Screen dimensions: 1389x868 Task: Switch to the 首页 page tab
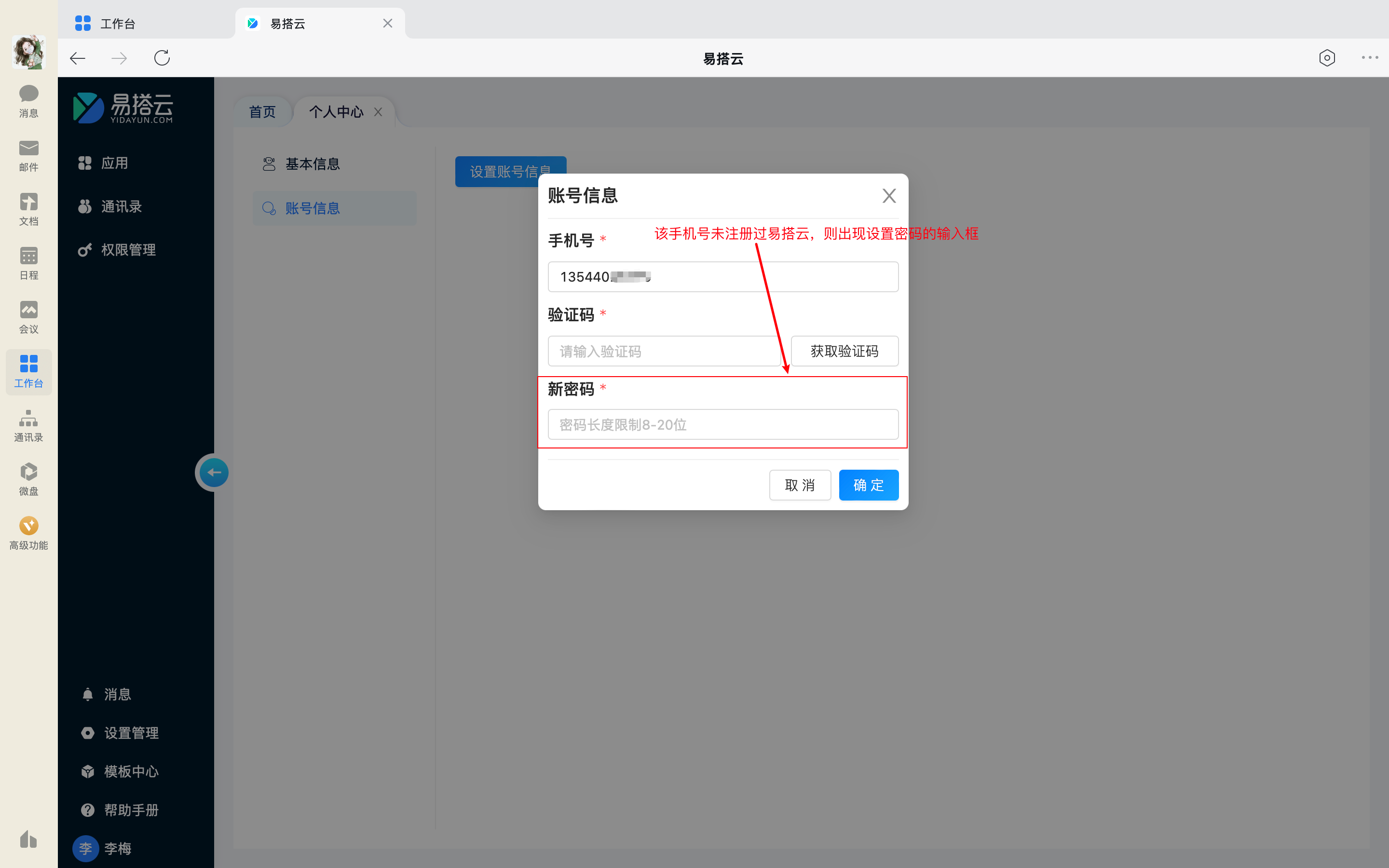pyautogui.click(x=262, y=112)
